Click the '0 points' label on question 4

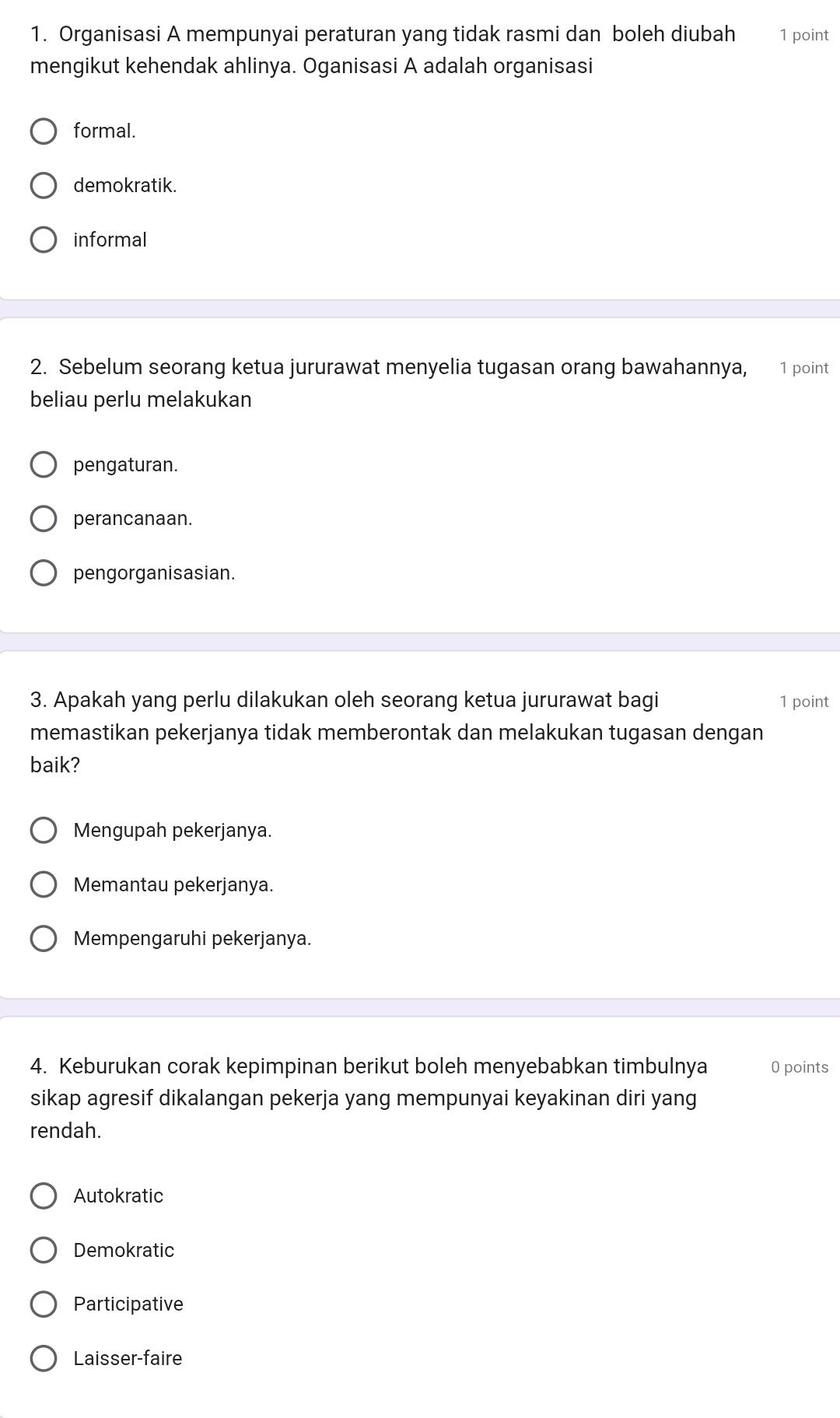800,1067
